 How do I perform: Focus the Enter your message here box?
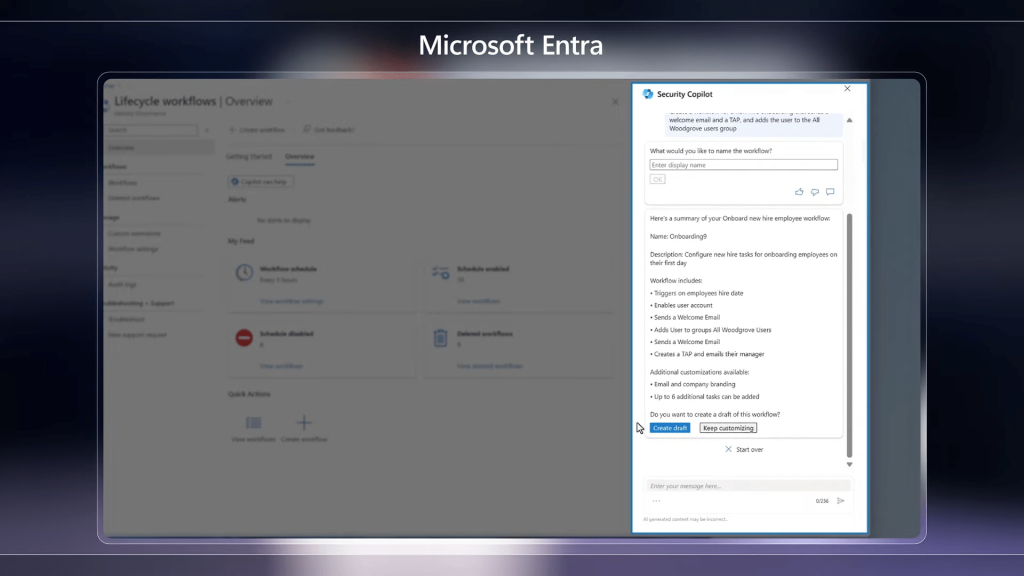click(746, 486)
